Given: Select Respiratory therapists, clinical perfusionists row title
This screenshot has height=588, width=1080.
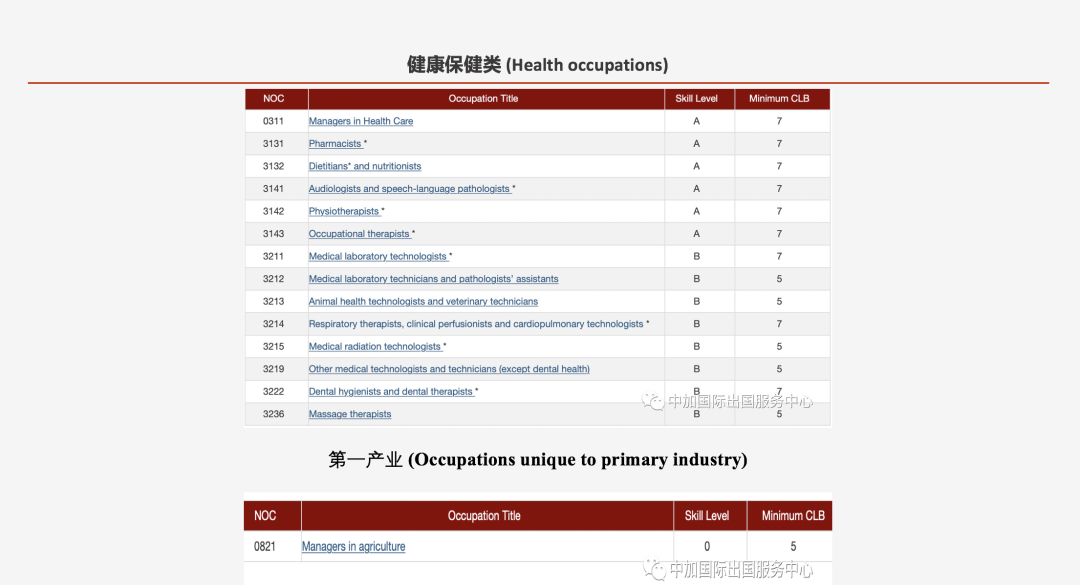Looking at the screenshot, I should click(476, 324).
